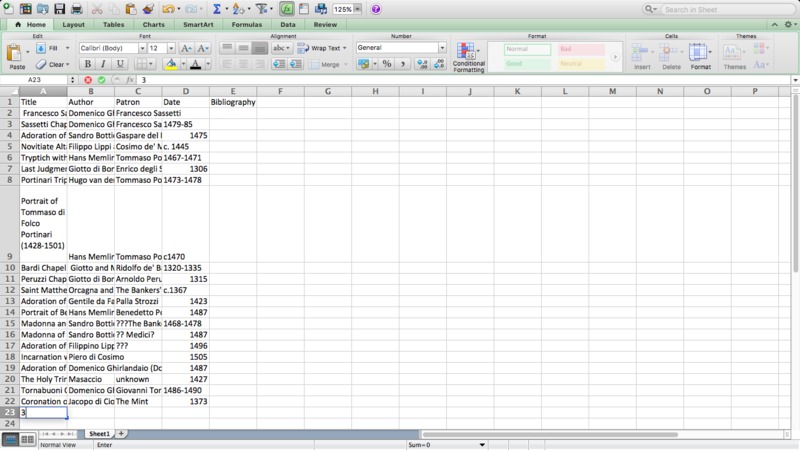Viewport: 800px width, 450px height.
Task: Click the Save floppy disk icon
Action: [x=60, y=9]
